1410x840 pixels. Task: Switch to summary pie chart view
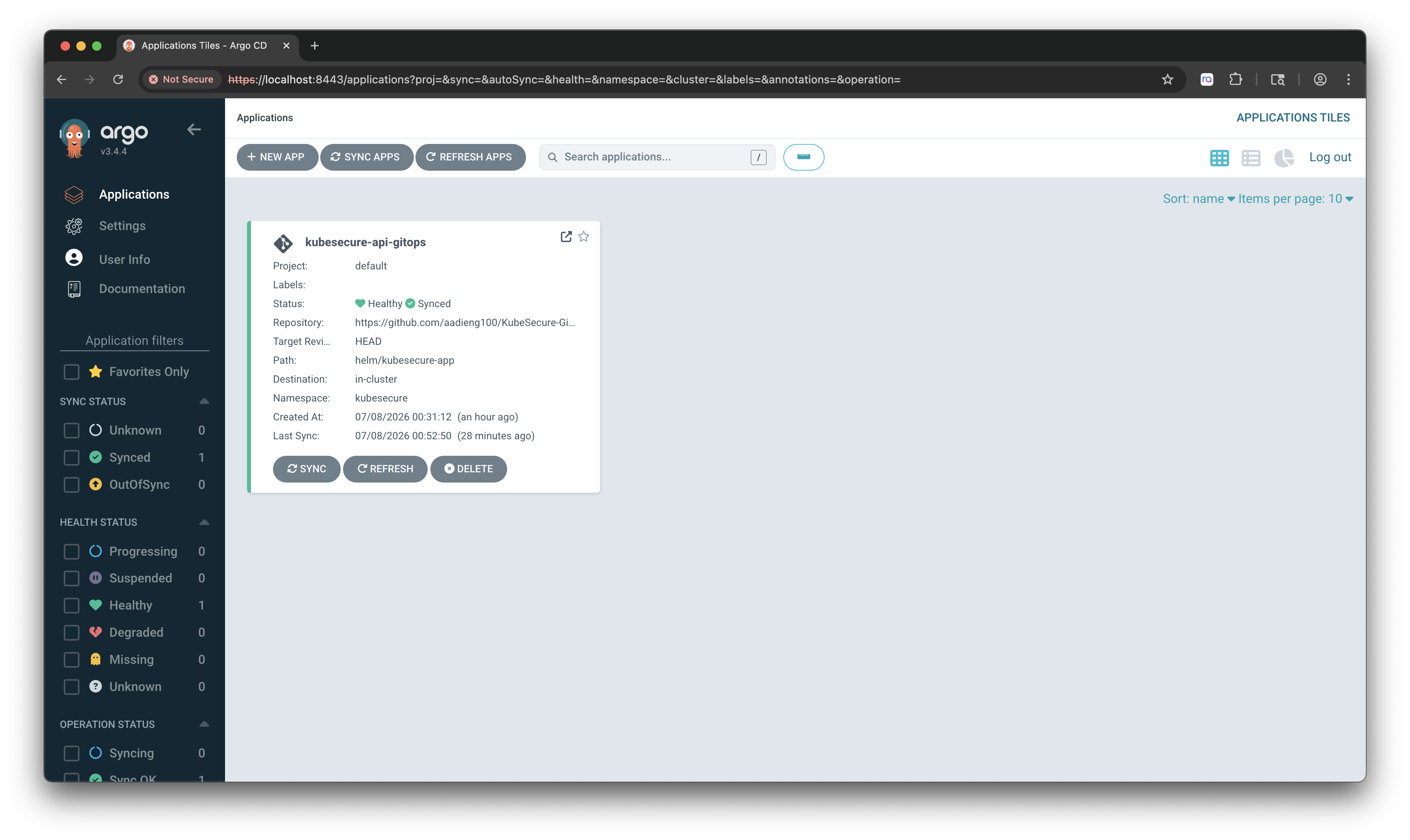[1284, 158]
